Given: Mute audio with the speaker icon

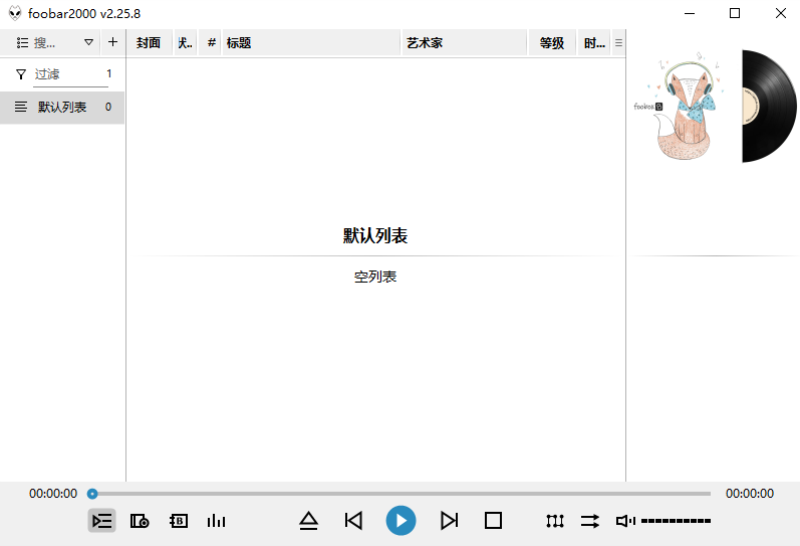Looking at the screenshot, I should (625, 521).
